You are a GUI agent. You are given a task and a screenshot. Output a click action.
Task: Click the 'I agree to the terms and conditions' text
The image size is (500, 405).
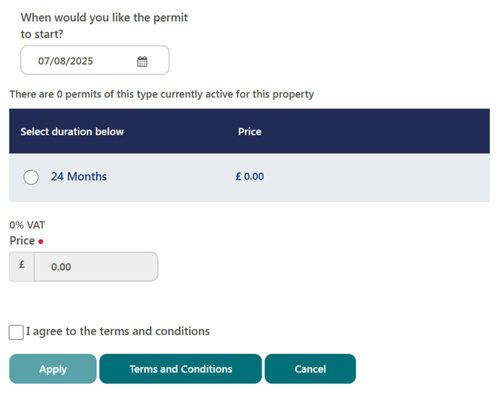[x=118, y=331]
